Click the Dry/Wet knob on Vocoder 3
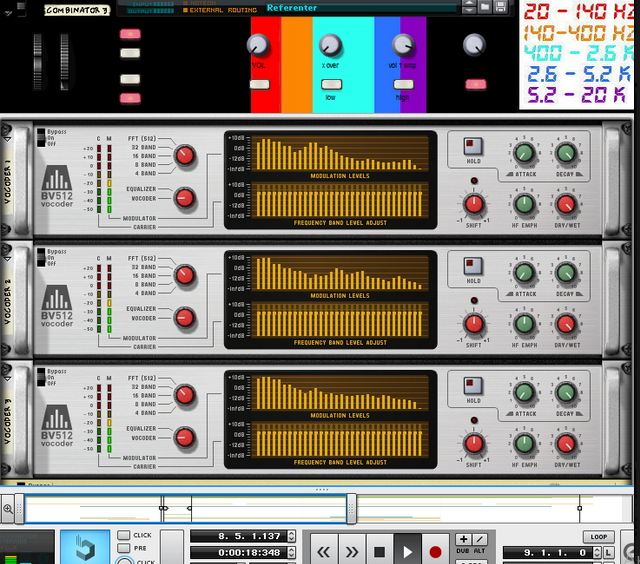 (x=566, y=444)
